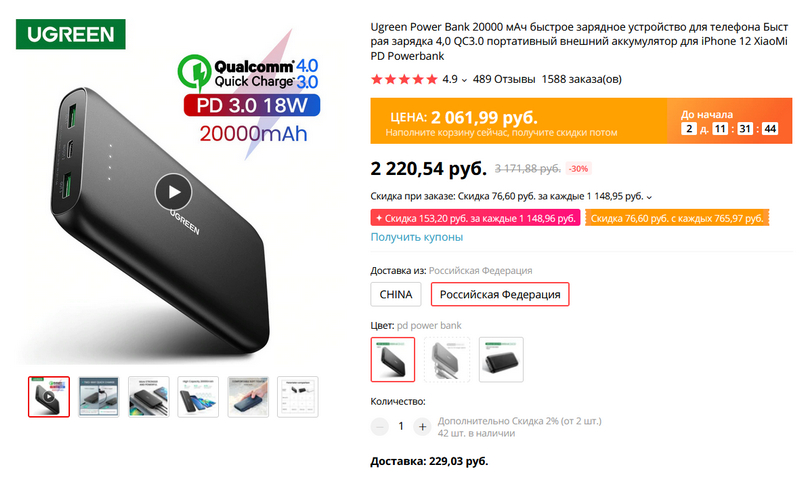Expand the order discount details arrow

649,197
